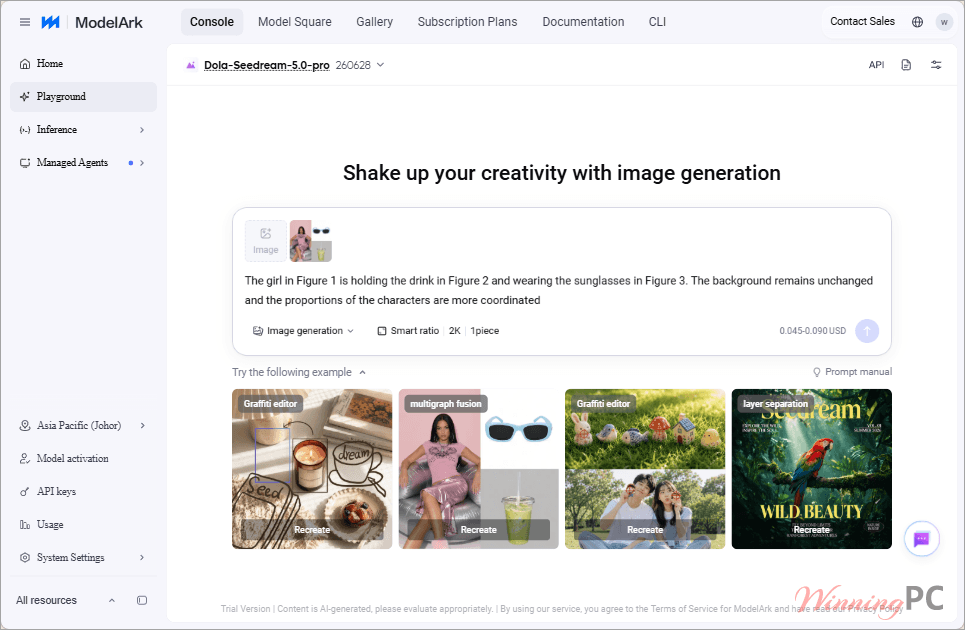Click the 1piece count option
965x630 pixels.
pos(485,331)
